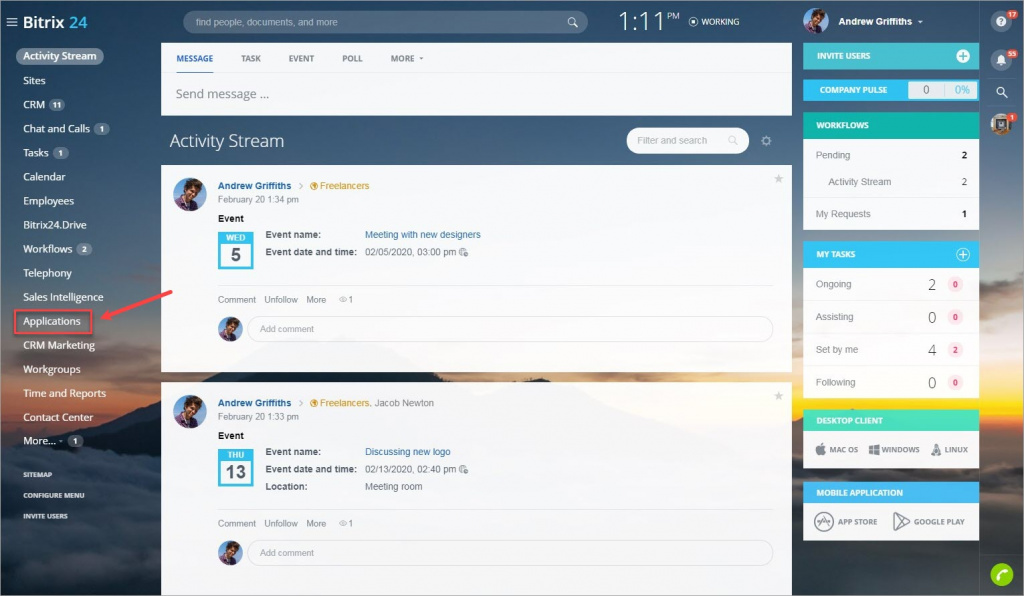Click Comment on second post

[236, 524]
